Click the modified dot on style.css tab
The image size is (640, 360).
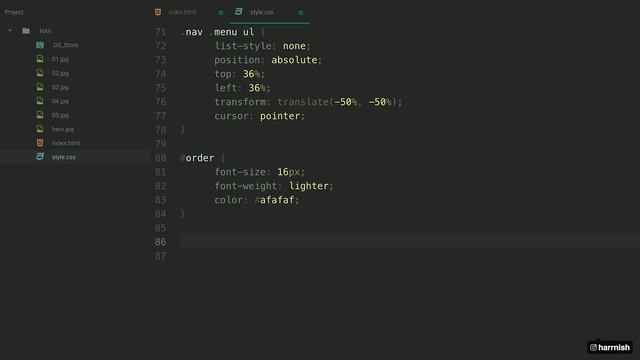tap(301, 13)
